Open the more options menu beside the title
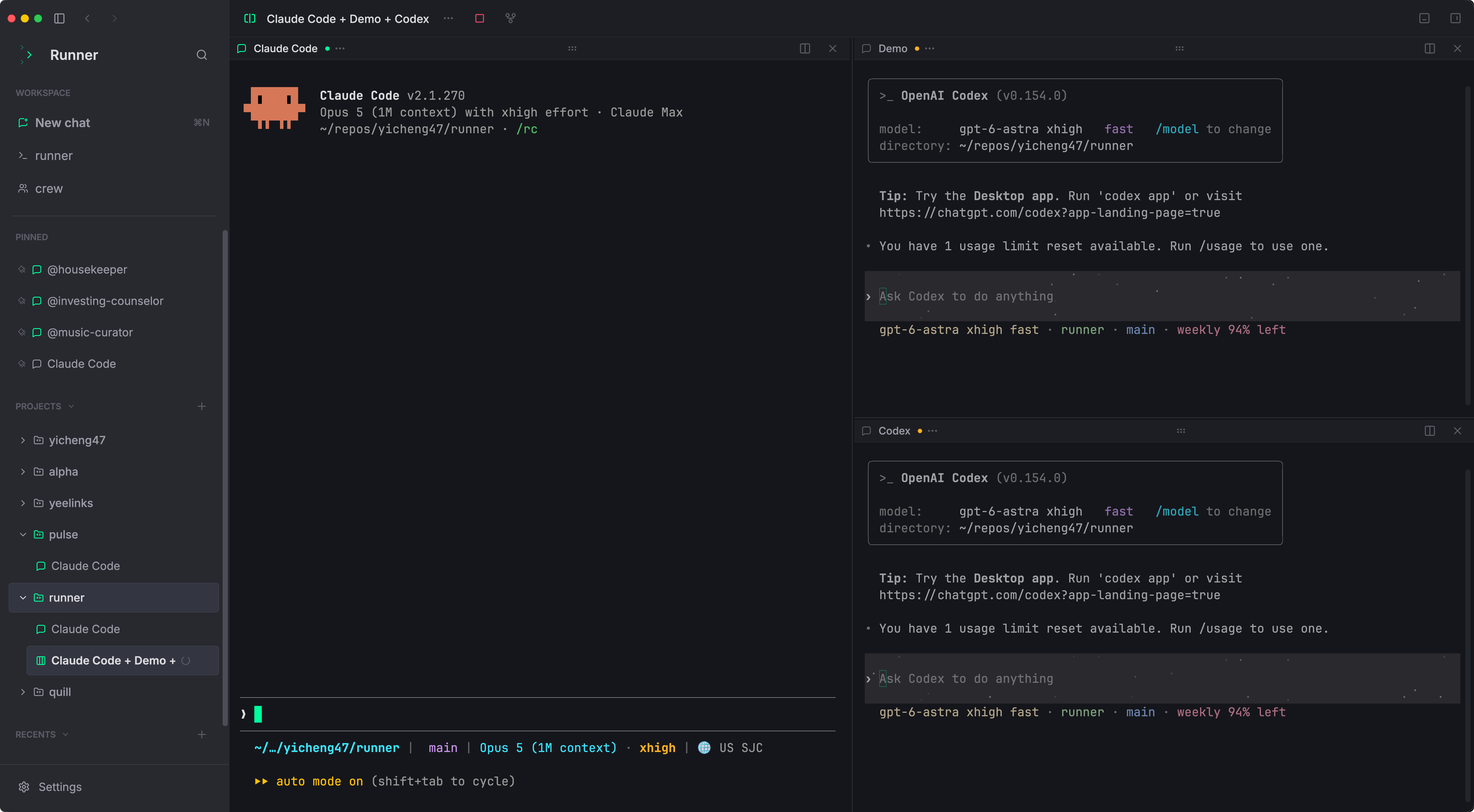The image size is (1474, 812). pos(448,18)
